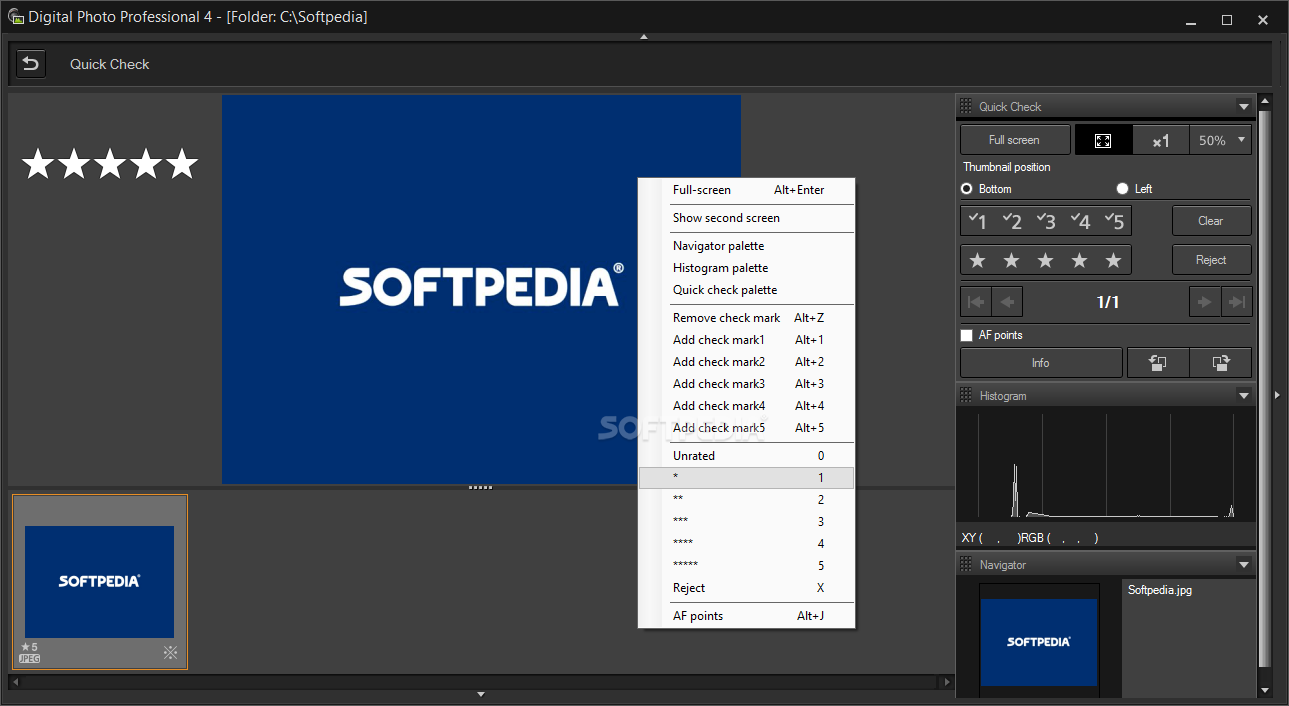Click thumbnail strip horizontal scrollbar
This screenshot has width=1289, height=706.
(481, 682)
